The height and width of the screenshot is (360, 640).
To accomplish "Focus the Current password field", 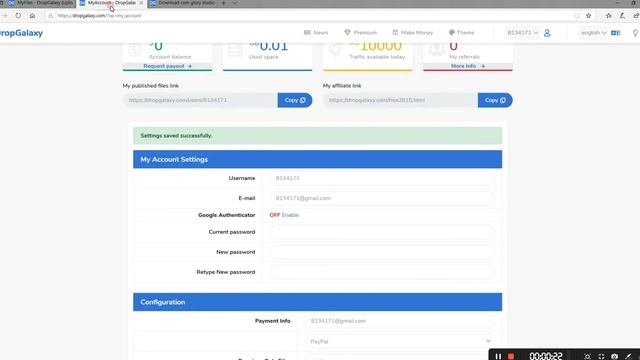I will tap(382, 232).
